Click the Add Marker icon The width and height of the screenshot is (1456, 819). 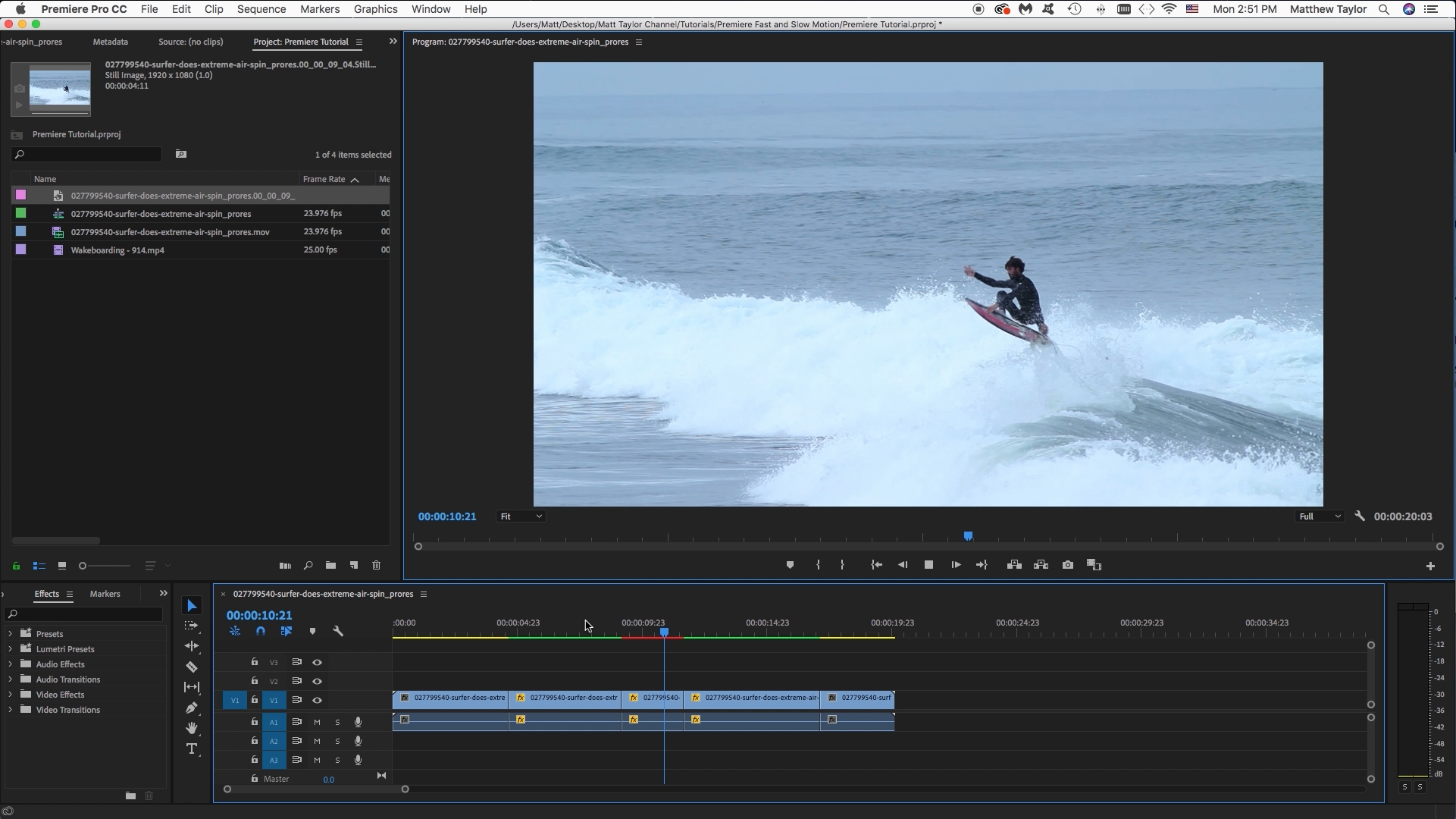tap(790, 565)
